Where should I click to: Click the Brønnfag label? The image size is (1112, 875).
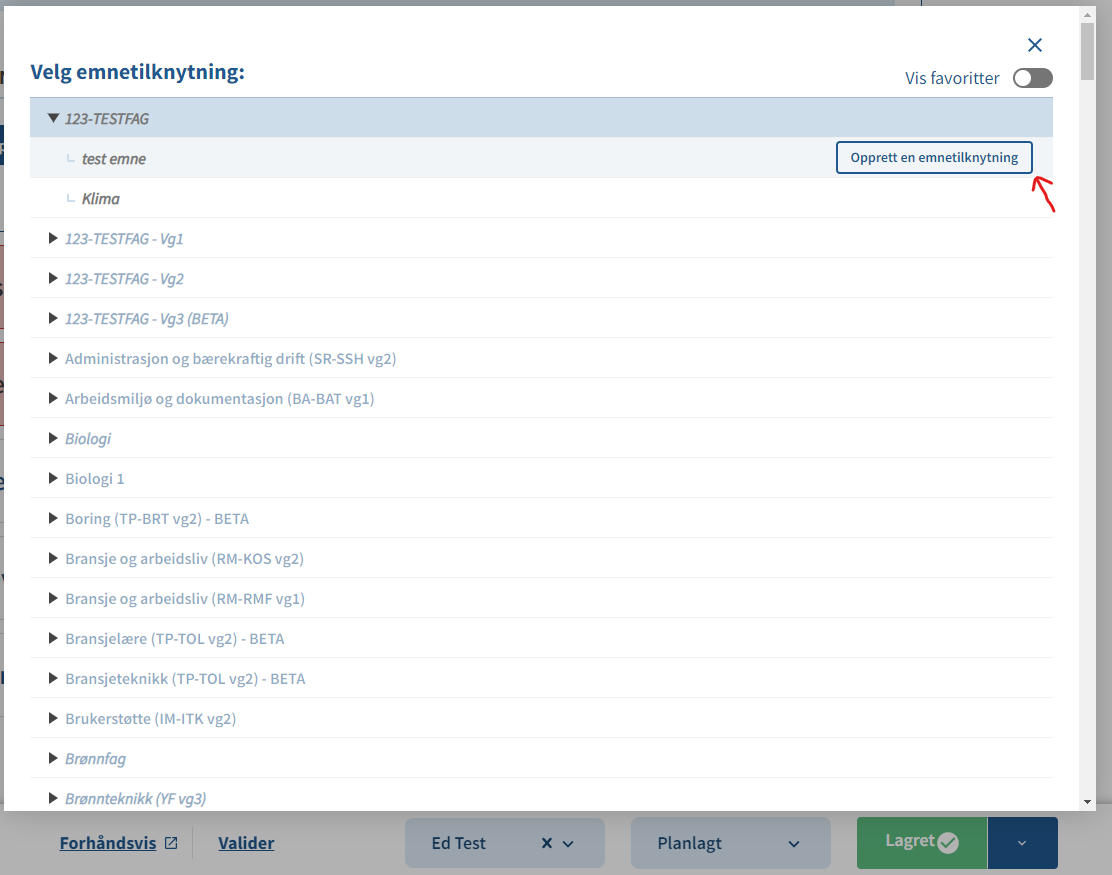click(96, 759)
